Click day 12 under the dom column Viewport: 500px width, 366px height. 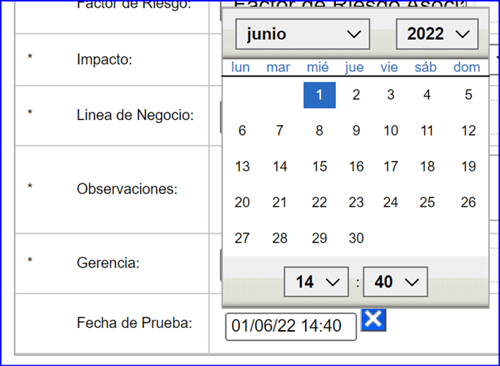[468, 131]
